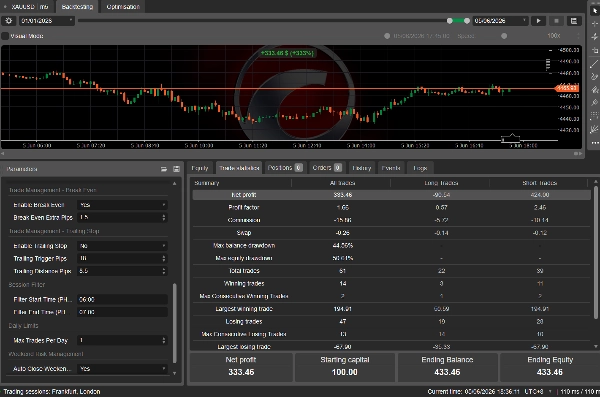Open the Trade statistics tab

tap(239, 168)
